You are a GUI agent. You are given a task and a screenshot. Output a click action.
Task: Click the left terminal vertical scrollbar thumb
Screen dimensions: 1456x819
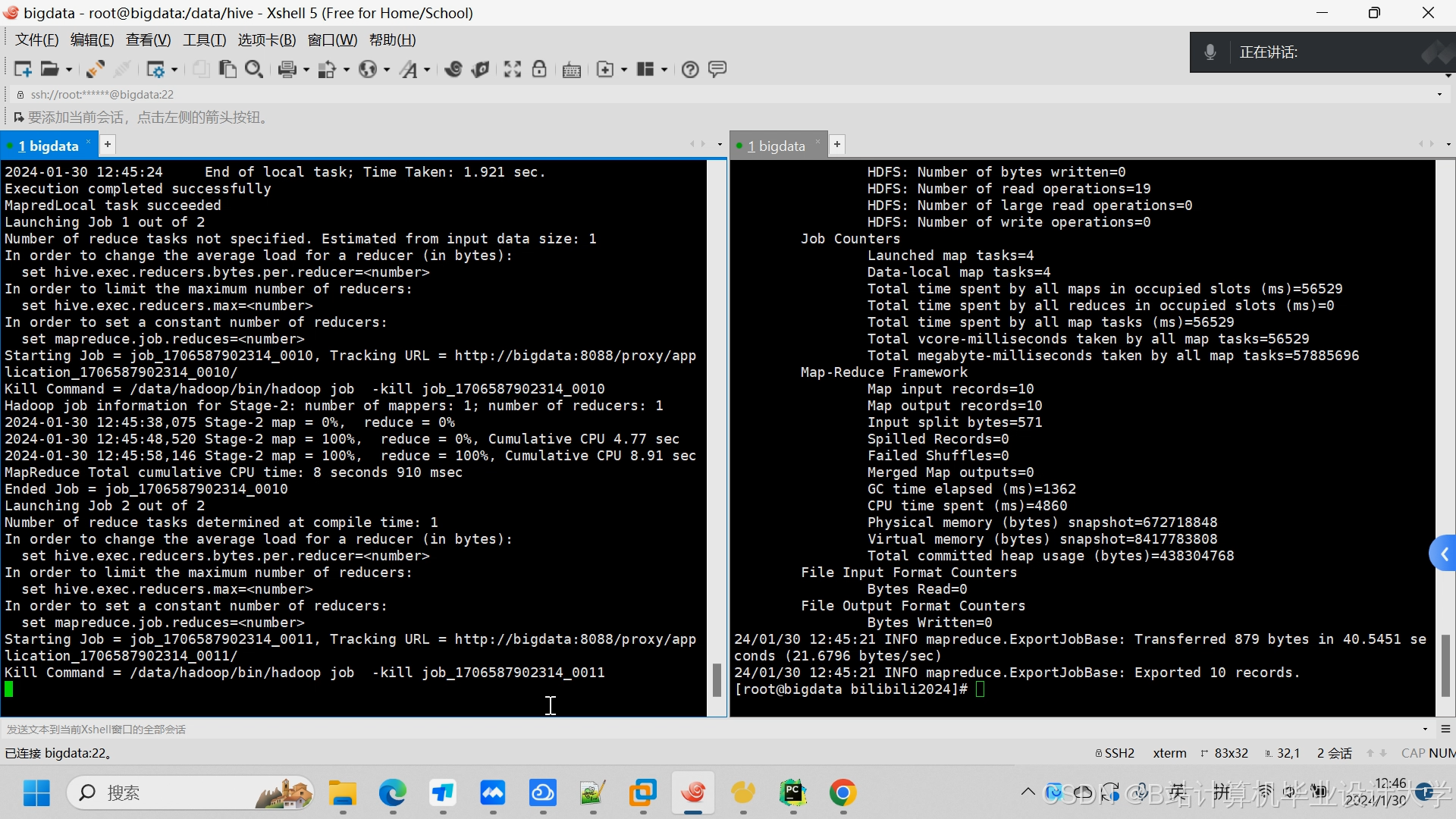click(717, 679)
